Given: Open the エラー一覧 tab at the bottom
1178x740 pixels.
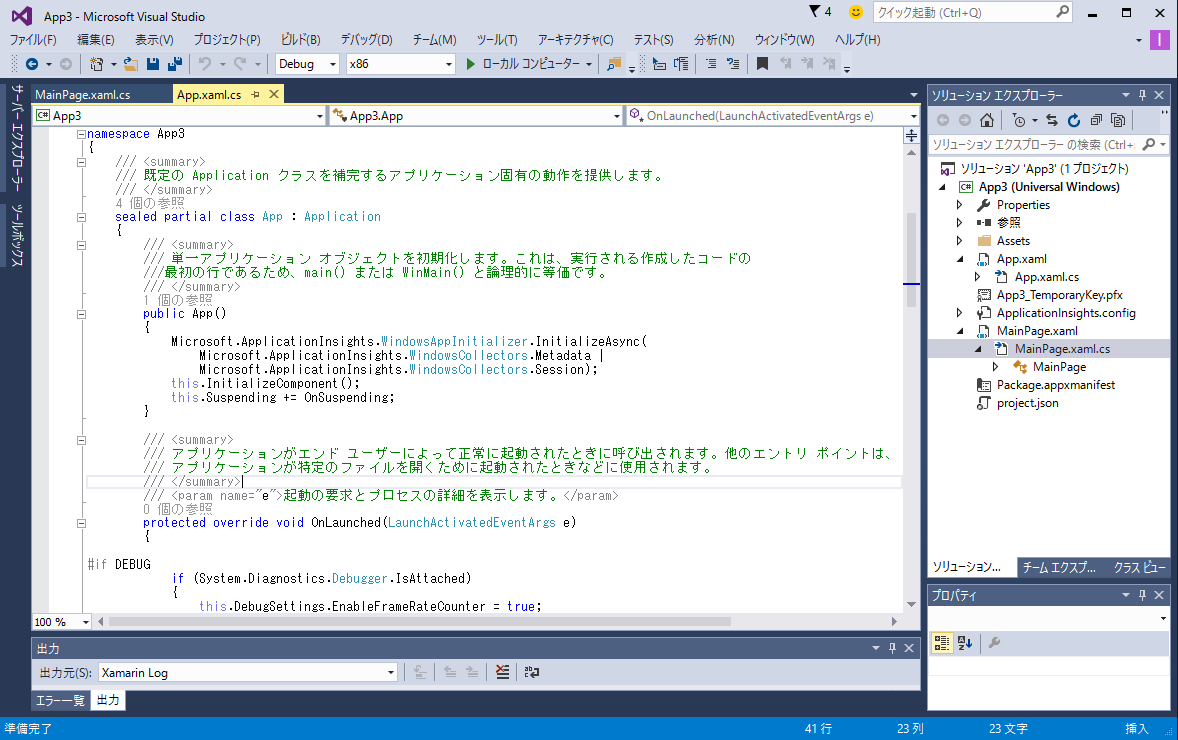Looking at the screenshot, I should (x=60, y=701).
